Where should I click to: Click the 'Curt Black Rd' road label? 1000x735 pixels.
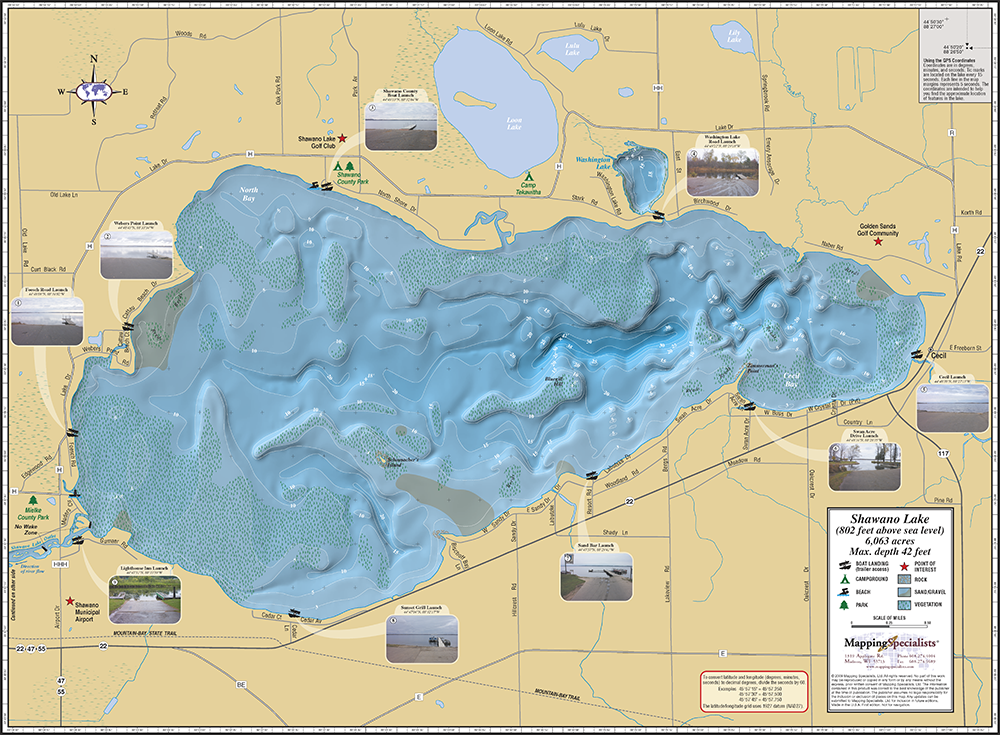click(x=48, y=269)
